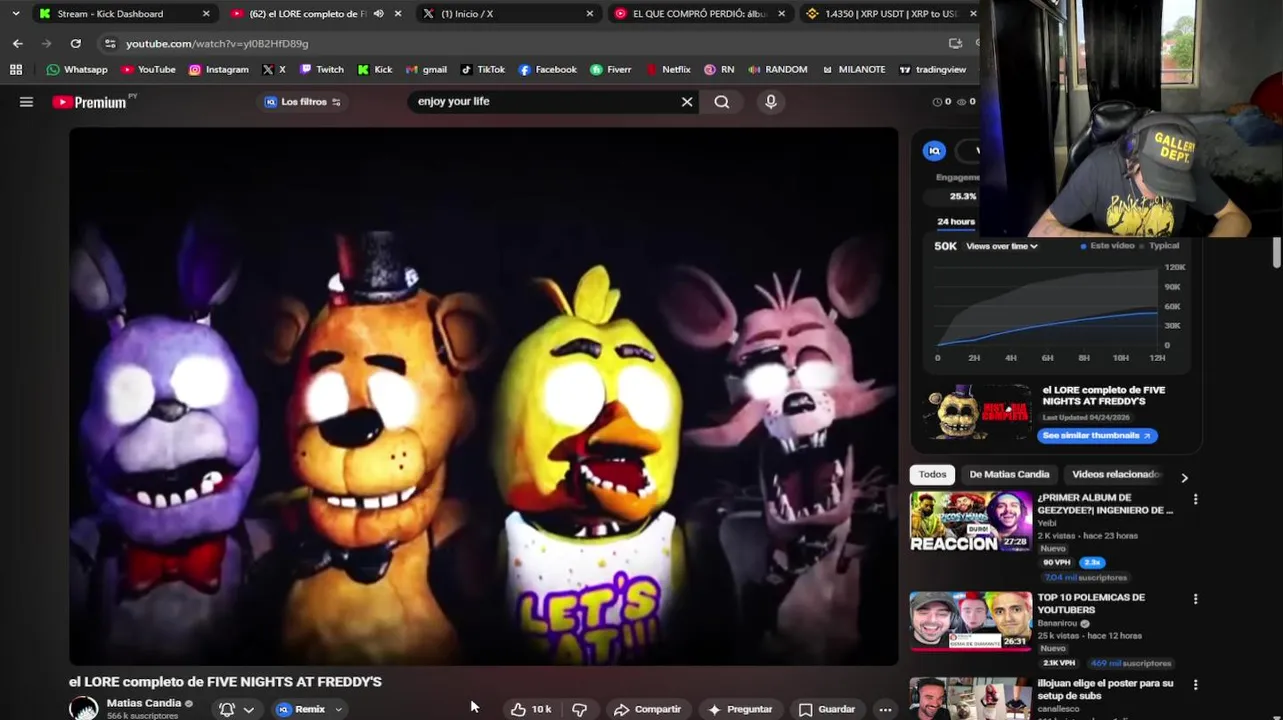This screenshot has height=720, width=1283.
Task: Switch to the XRP USDT browser tab
Action: 892,14
